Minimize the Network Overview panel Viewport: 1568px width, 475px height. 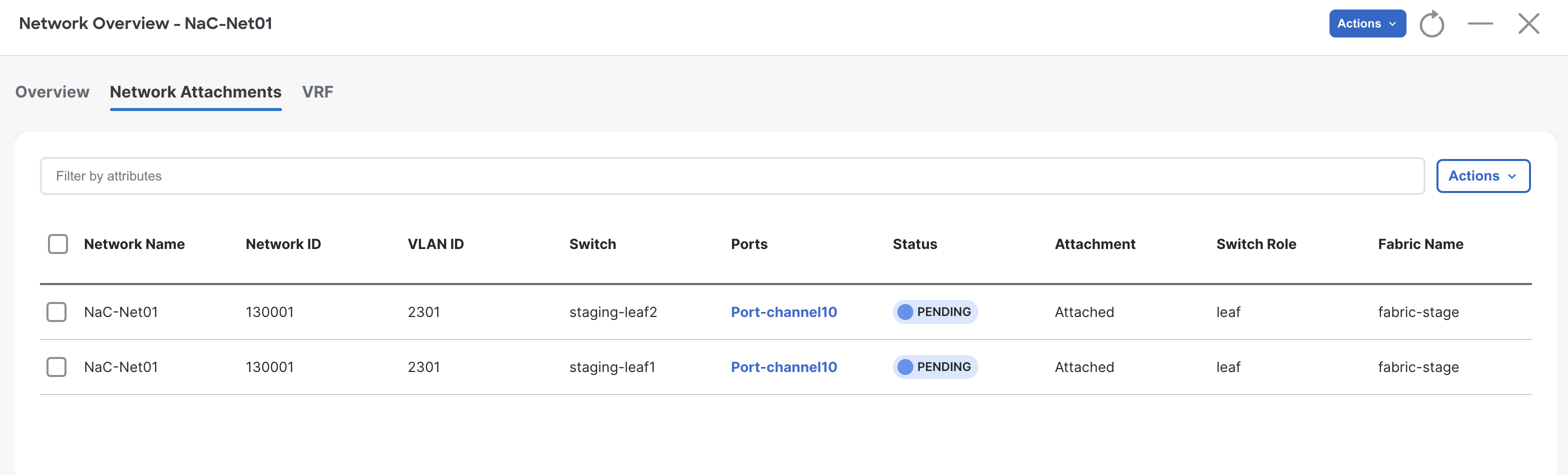1479,24
